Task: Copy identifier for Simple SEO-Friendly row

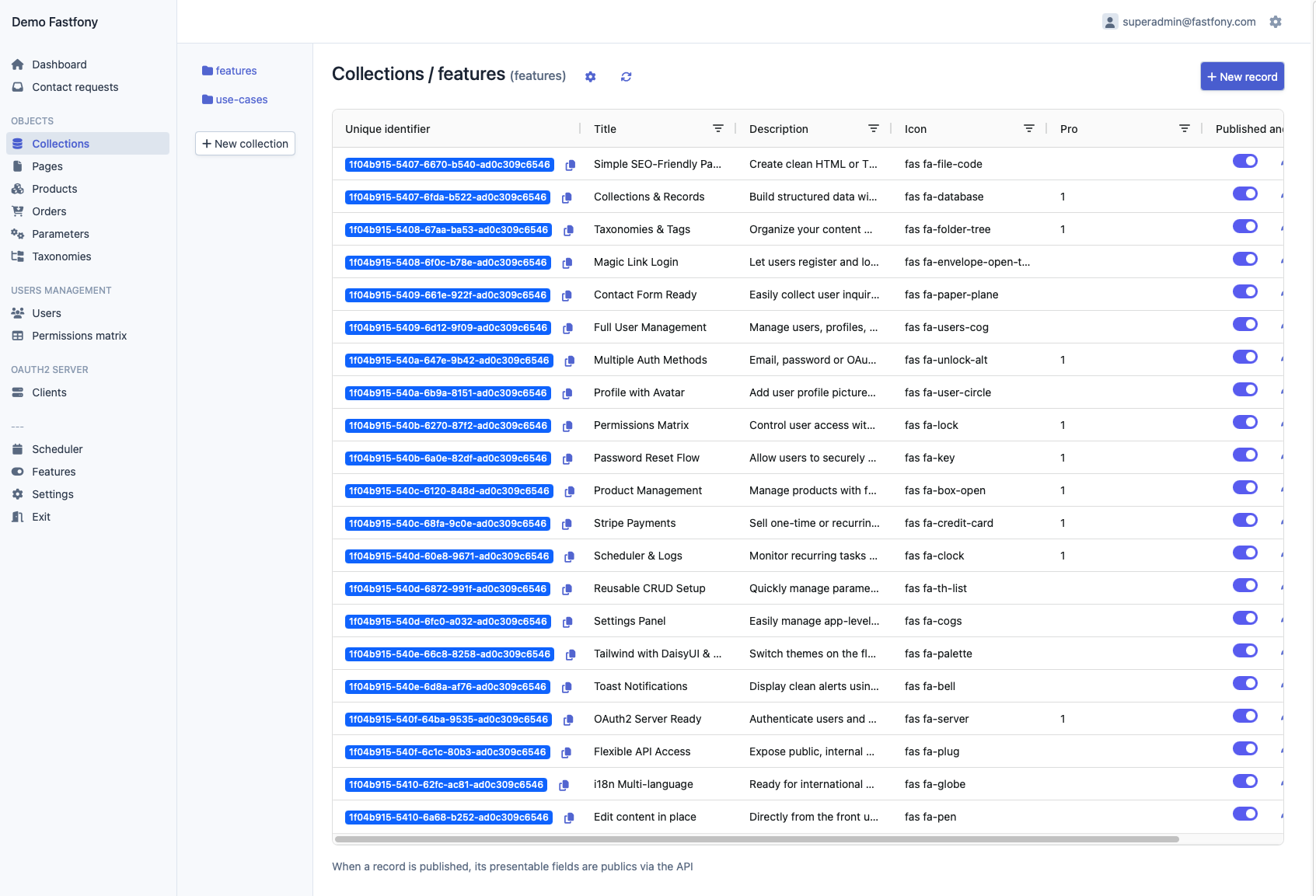Action: click(571, 166)
